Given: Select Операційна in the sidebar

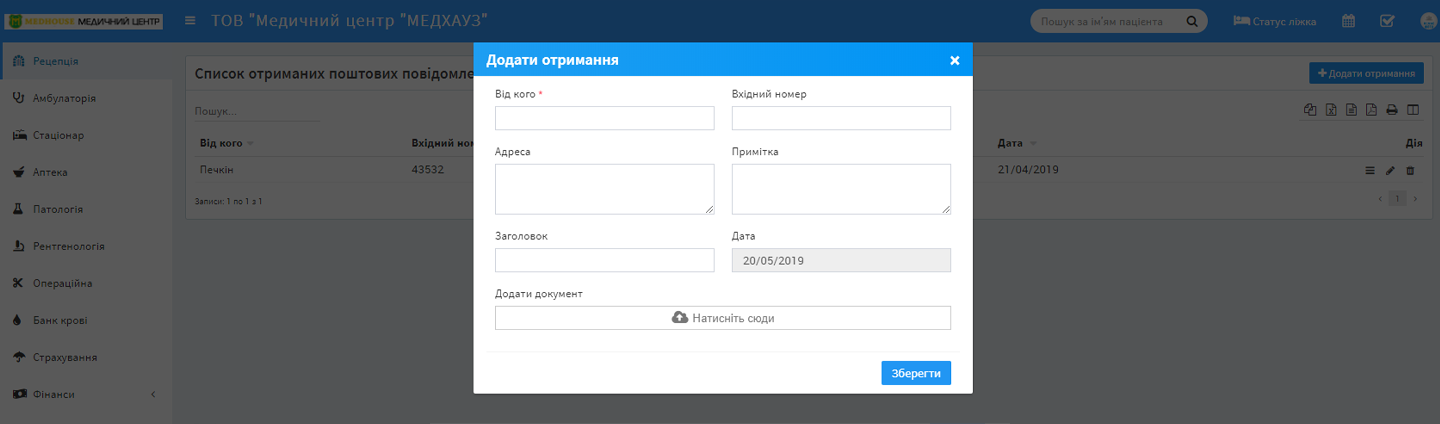Looking at the screenshot, I should (86, 283).
